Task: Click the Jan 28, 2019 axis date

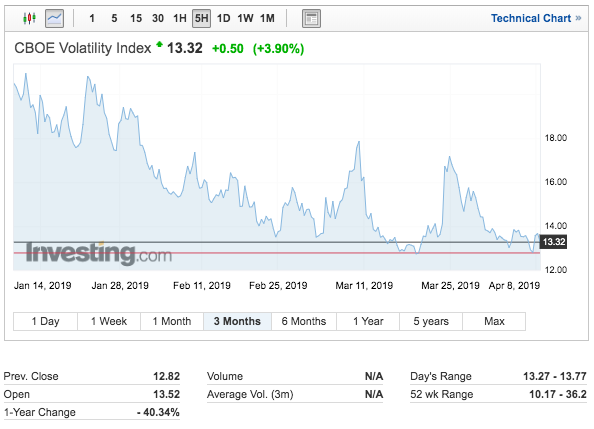Action: [120, 285]
